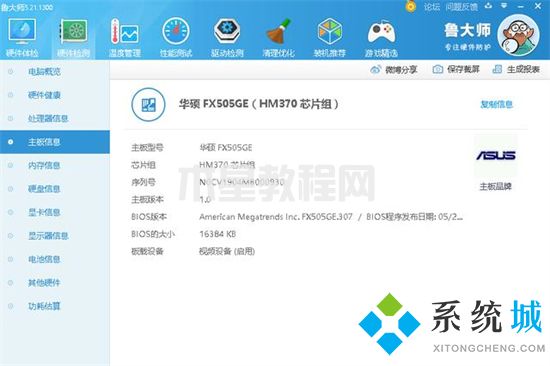Screen dimensions: 550x366
Task: Select 主板信息 in the sidebar
Action: (55, 142)
